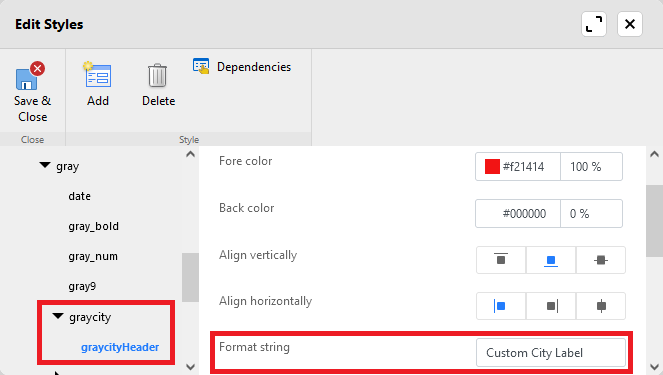Click the Back color label
The image size is (663, 375).
point(247,208)
